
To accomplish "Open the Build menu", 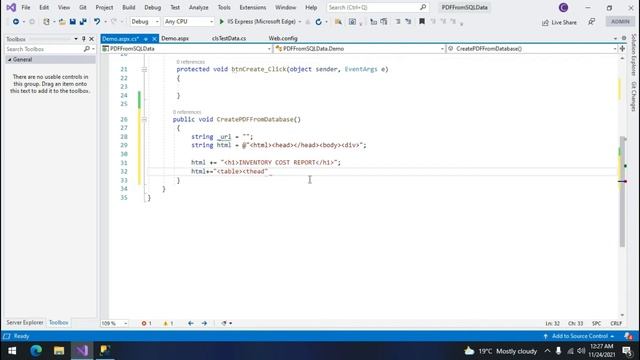I will pyautogui.click(x=129, y=7).
